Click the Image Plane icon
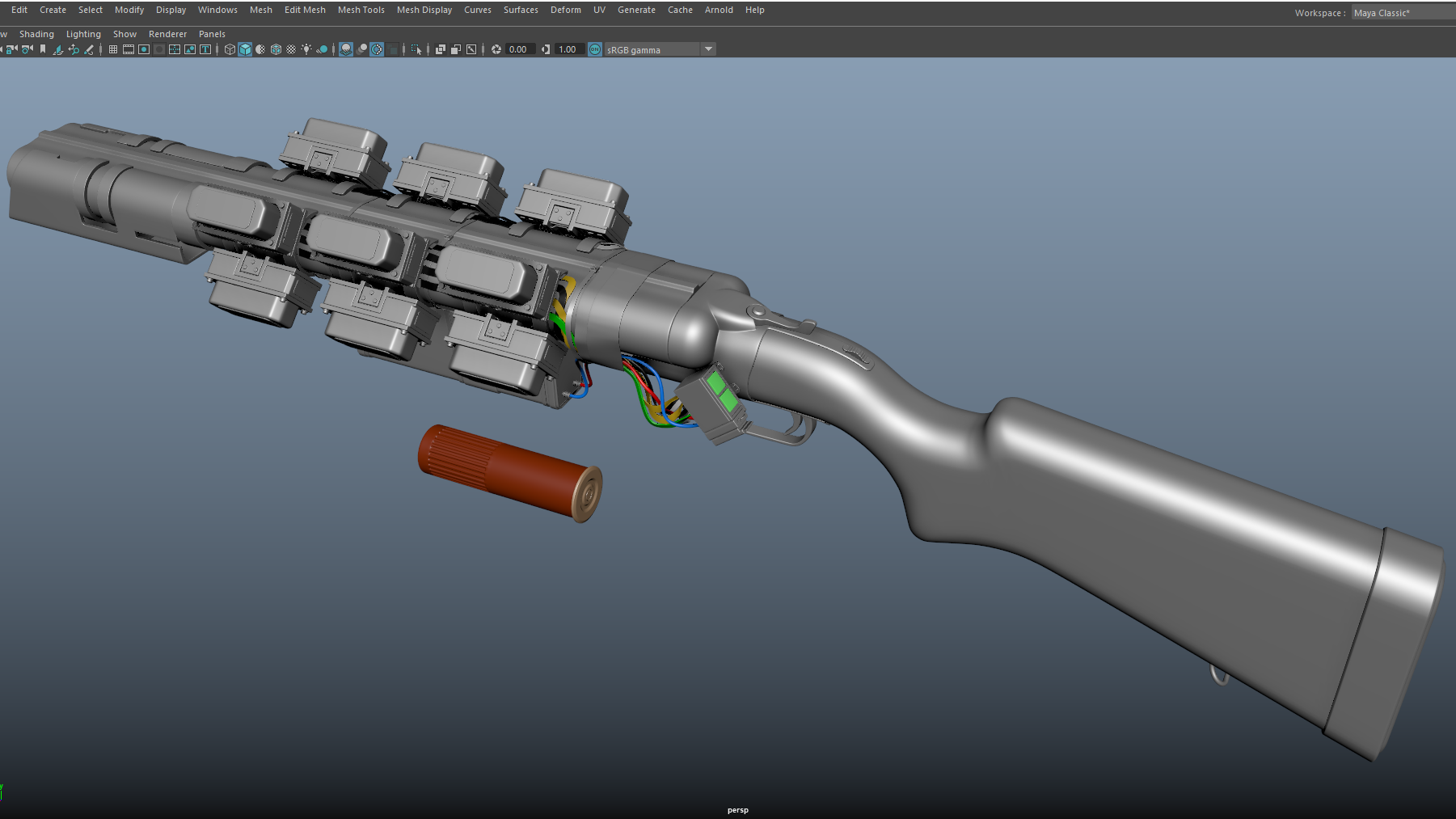The width and height of the screenshot is (1456, 819). point(58,49)
